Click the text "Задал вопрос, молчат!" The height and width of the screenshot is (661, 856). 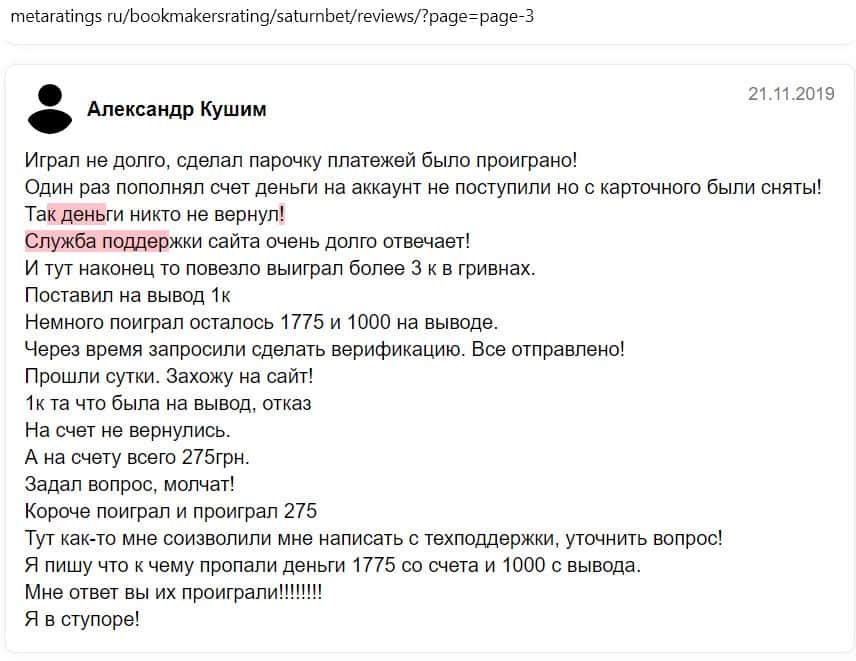129,485
